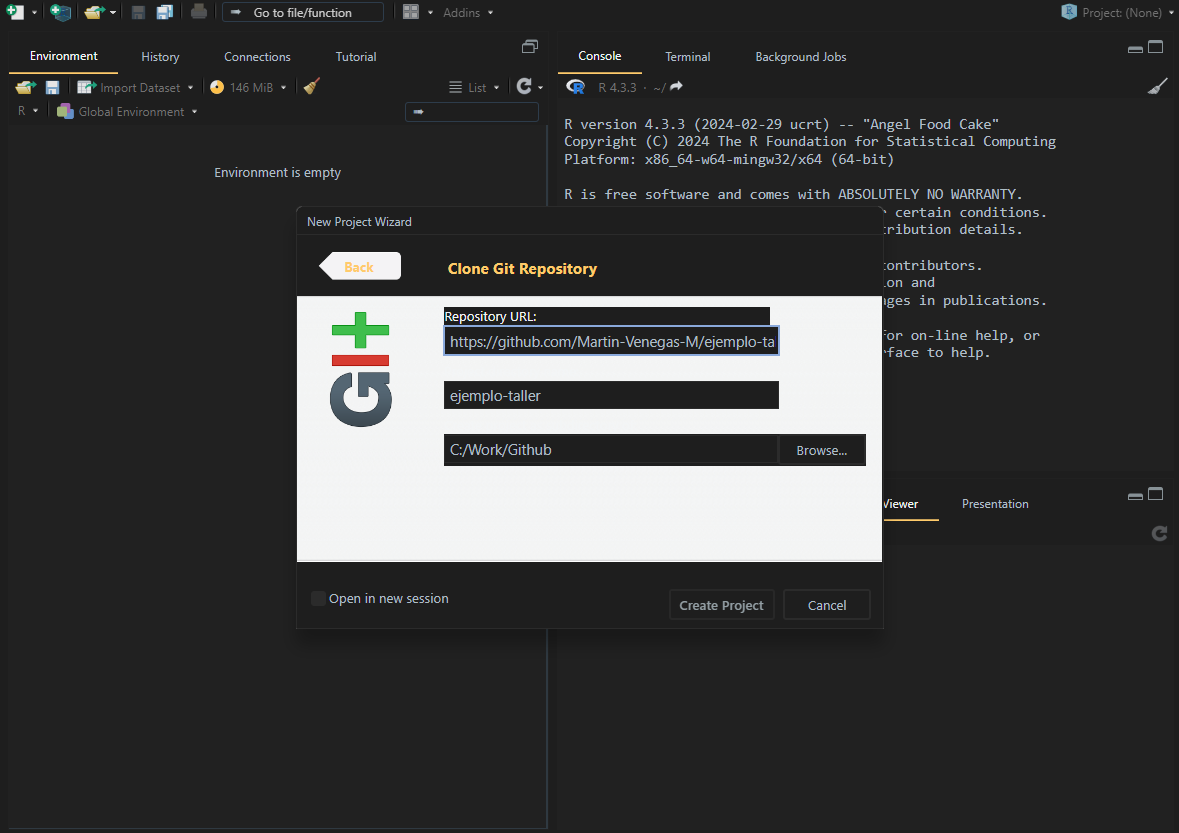The height and width of the screenshot is (833, 1179).
Task: Refresh the environment pane
Action: pos(524,86)
